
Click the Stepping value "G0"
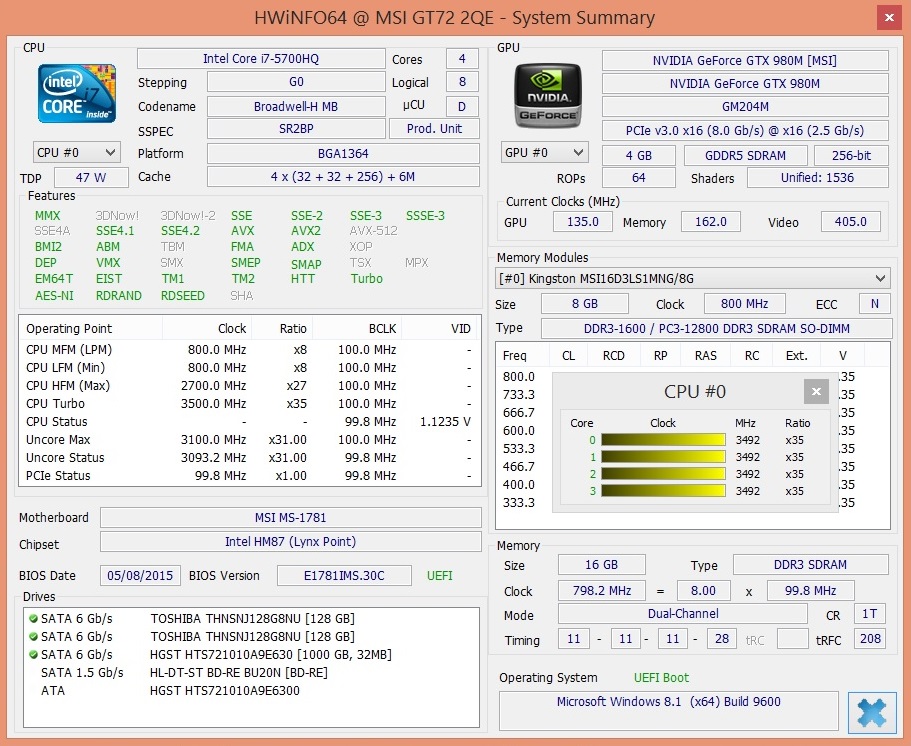point(296,82)
